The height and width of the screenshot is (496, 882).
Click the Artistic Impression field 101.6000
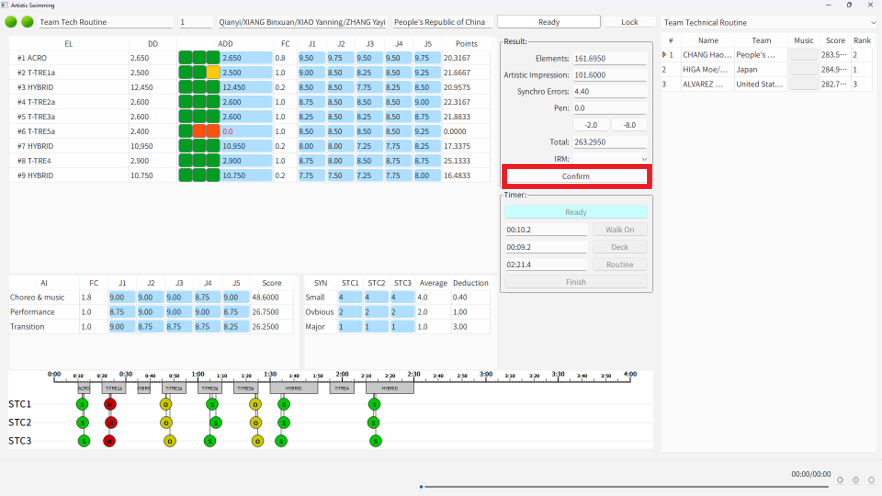click(x=610, y=75)
